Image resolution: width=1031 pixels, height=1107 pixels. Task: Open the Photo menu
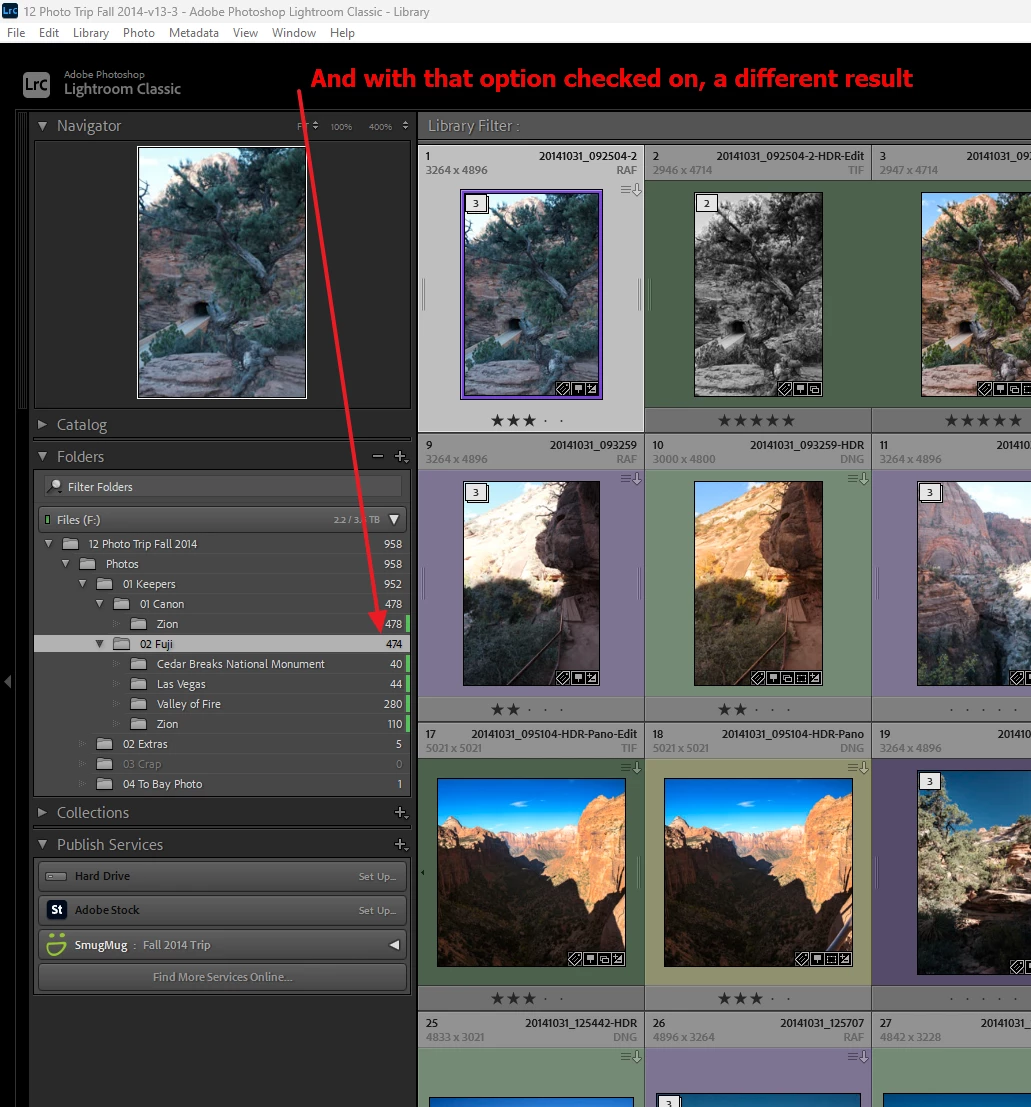(138, 32)
